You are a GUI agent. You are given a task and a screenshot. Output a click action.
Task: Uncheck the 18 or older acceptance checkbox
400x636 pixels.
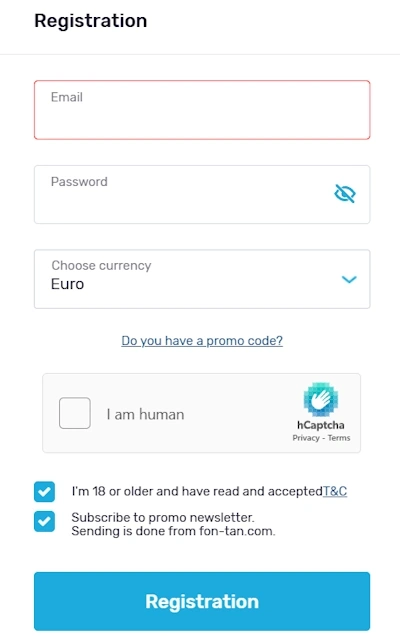pos(44,492)
